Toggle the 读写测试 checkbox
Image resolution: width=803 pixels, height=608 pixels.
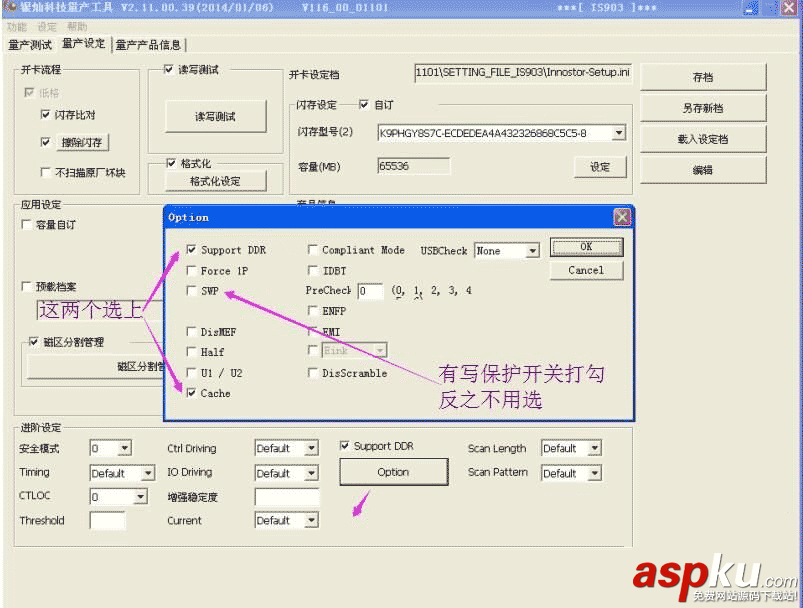(168, 69)
